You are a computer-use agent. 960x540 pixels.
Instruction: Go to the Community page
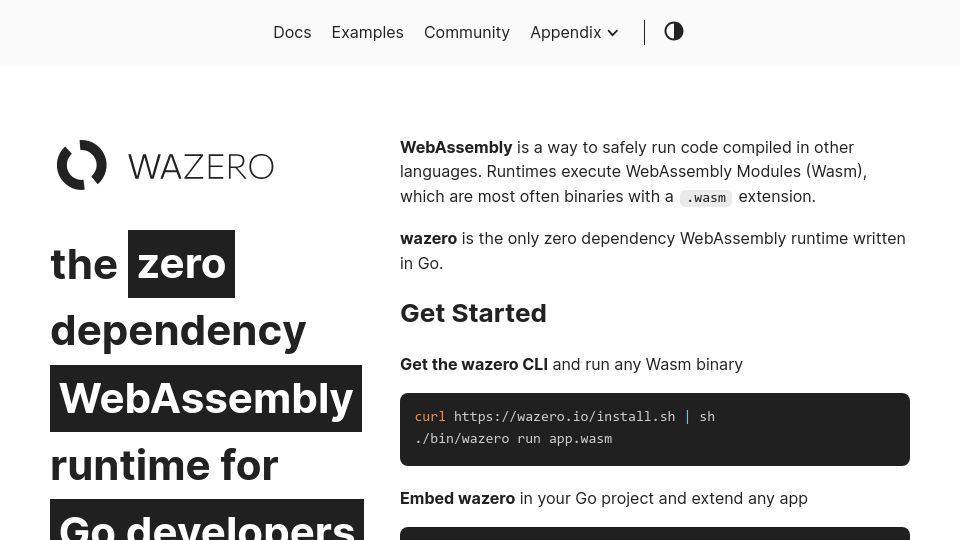click(467, 32)
